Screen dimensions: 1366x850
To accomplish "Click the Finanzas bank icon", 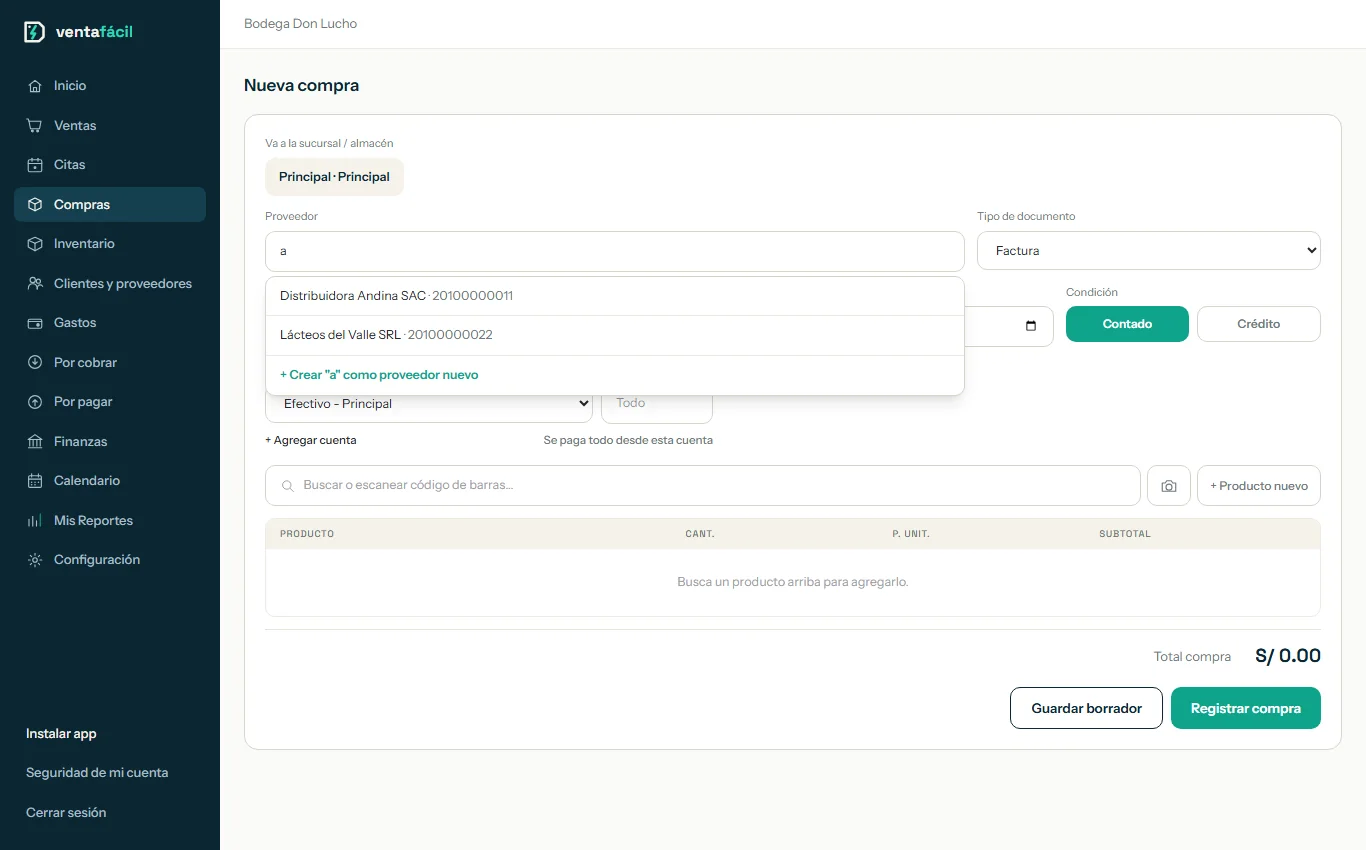I will (35, 442).
